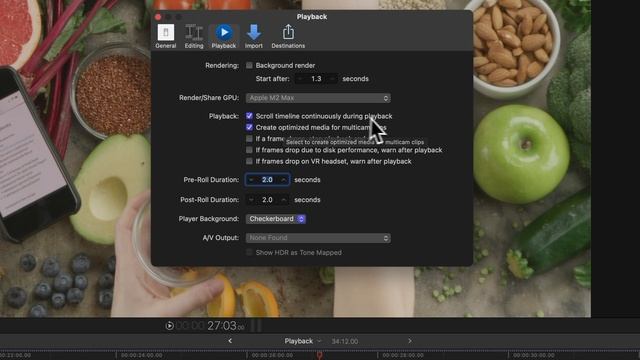Open the Import settings pane
Screen dimensions: 640x360
(253, 36)
